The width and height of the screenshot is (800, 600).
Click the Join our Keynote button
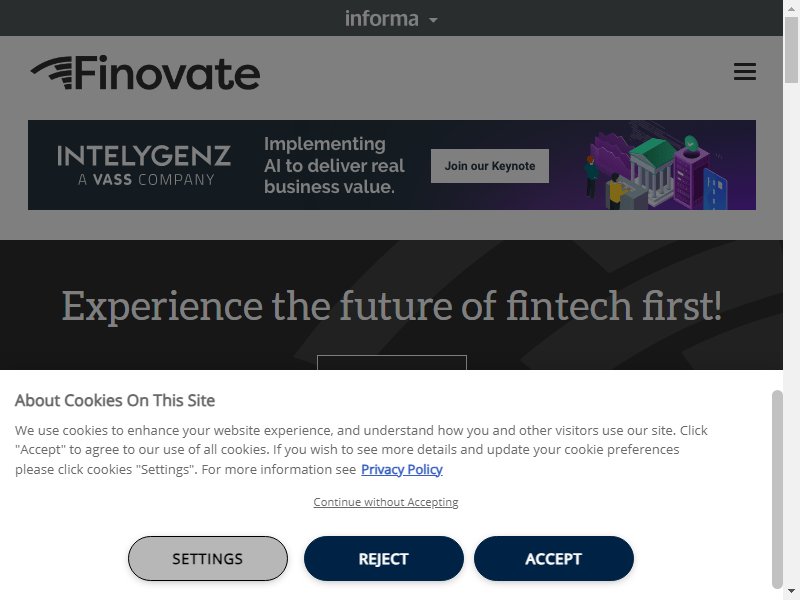[x=490, y=166]
